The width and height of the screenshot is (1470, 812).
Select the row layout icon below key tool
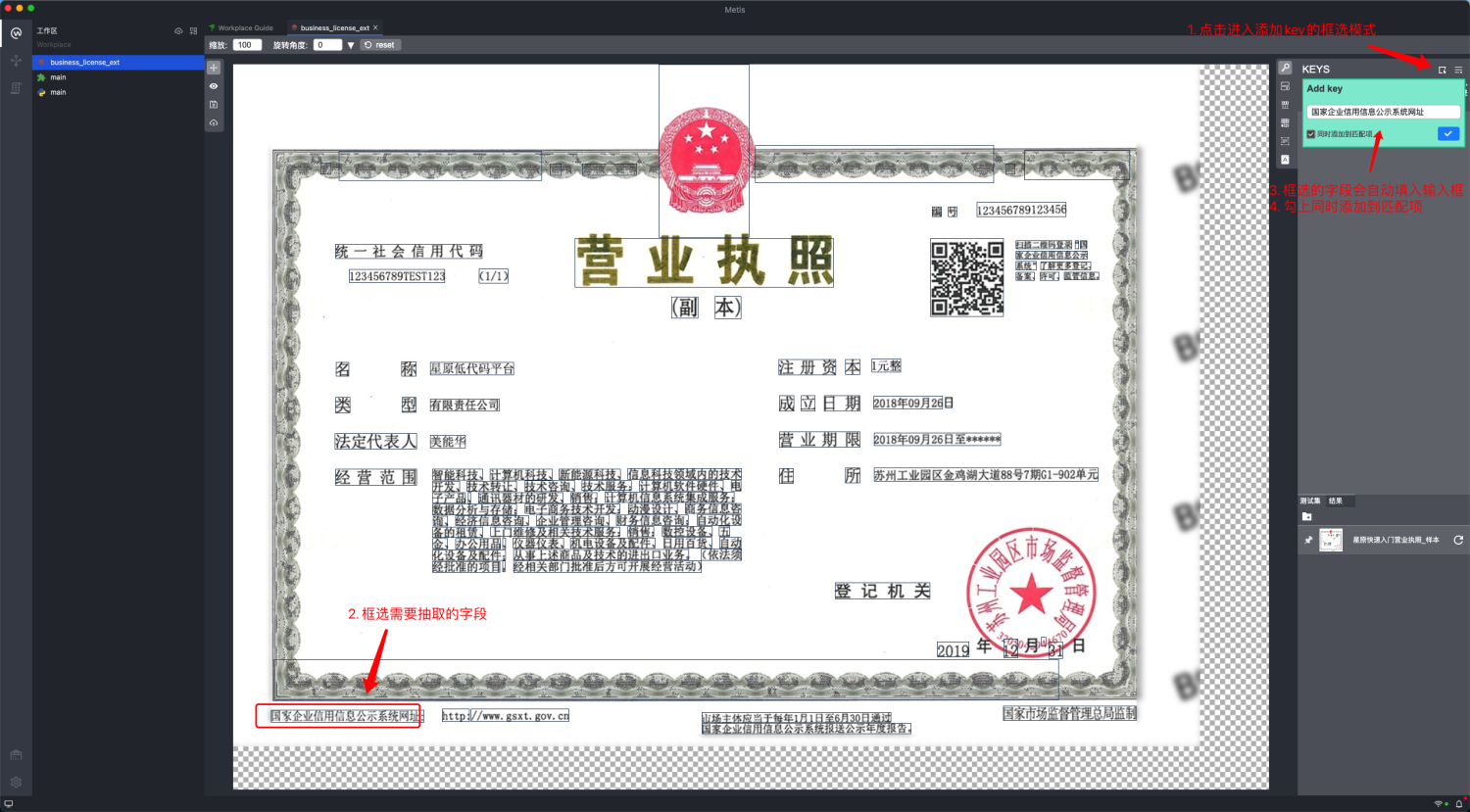click(x=1285, y=86)
